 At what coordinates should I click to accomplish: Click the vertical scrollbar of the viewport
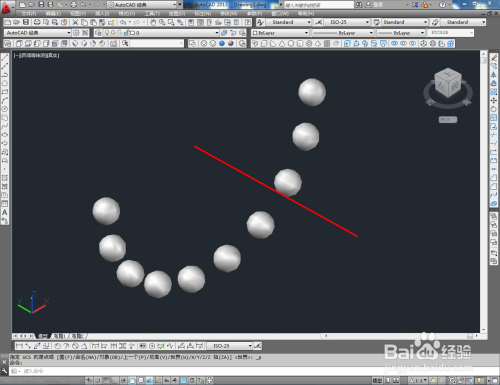click(484, 192)
